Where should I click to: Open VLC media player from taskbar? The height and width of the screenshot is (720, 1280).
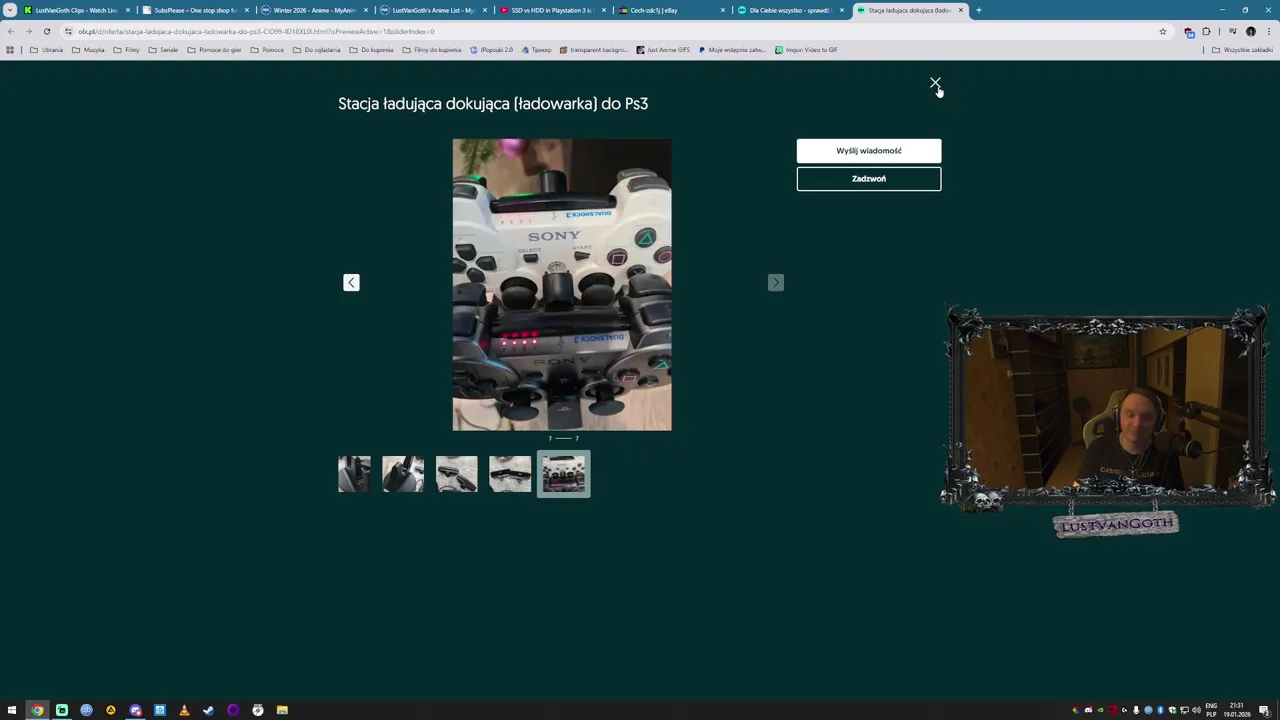coord(184,710)
